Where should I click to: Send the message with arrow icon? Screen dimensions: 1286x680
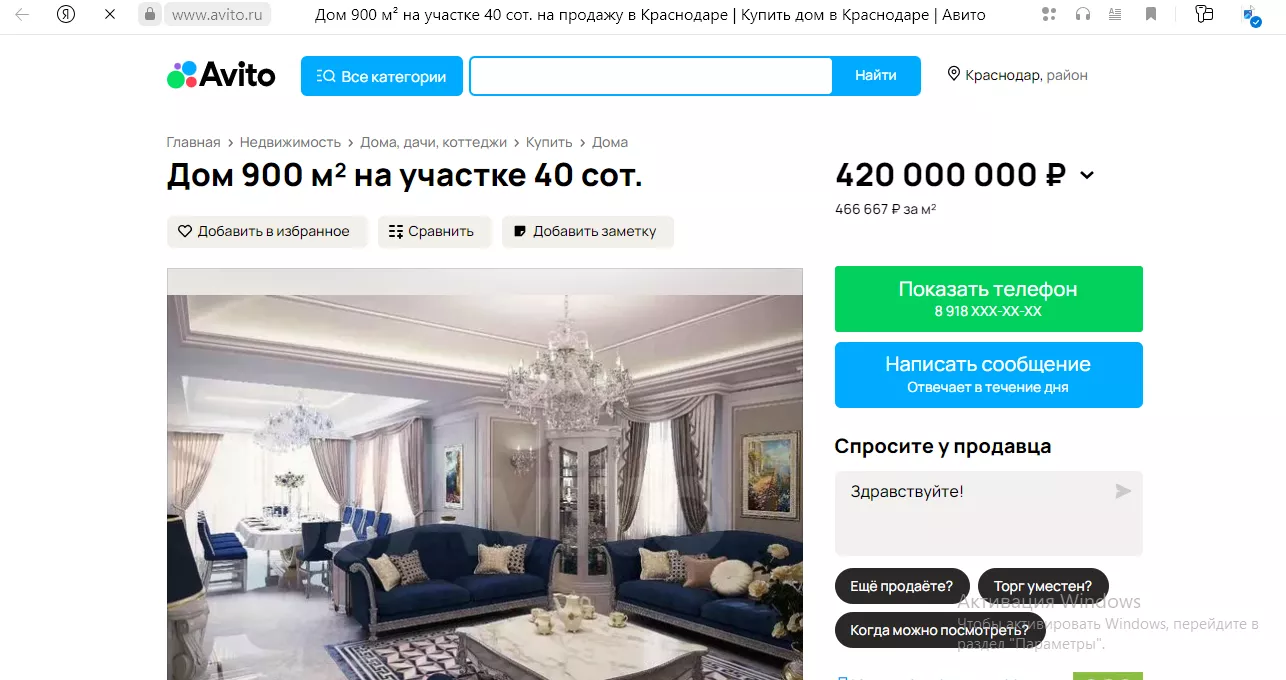point(1123,491)
